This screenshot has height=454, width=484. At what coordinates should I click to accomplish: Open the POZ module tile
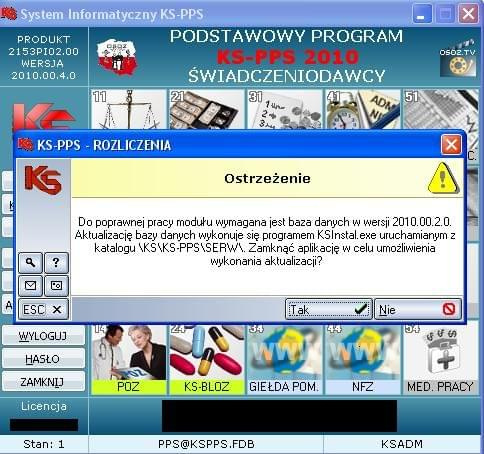pyautogui.click(x=128, y=359)
